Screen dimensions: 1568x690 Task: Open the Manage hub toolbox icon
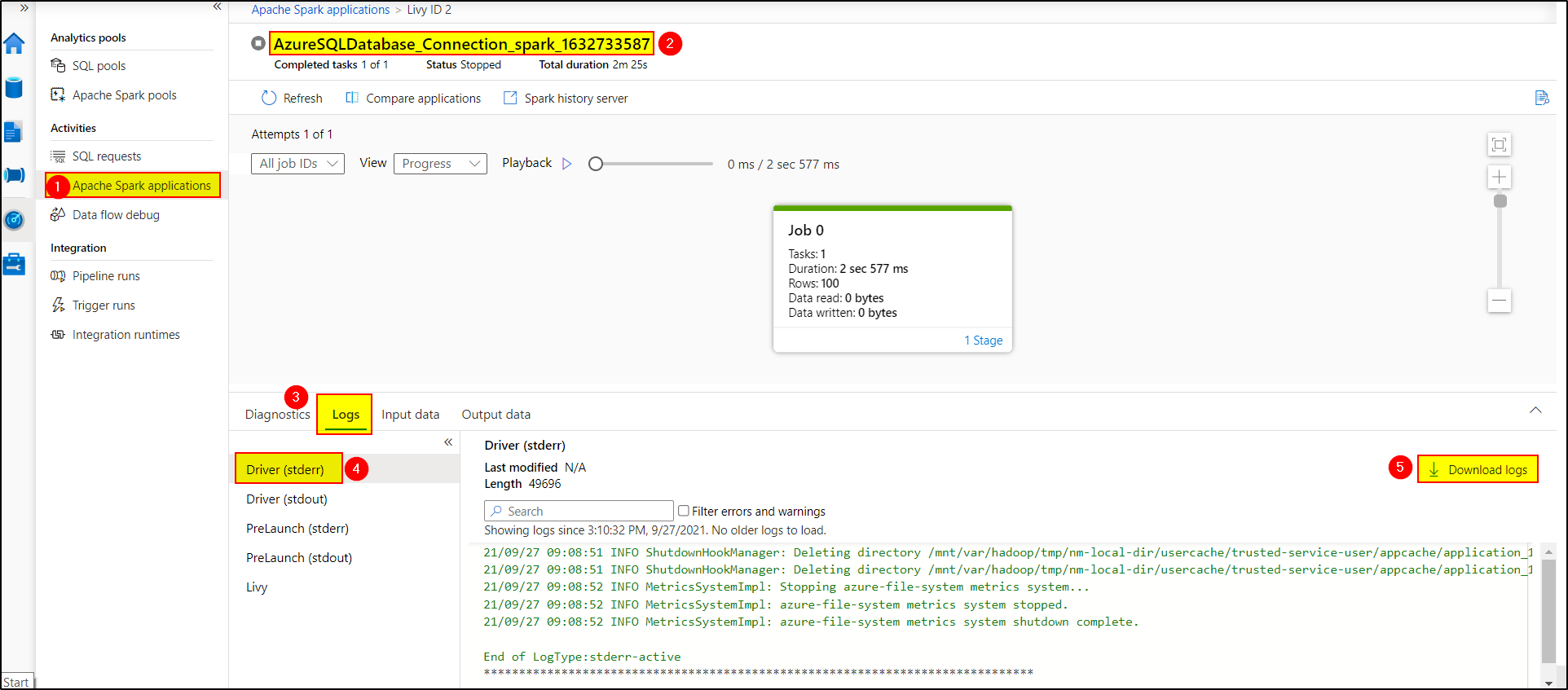pyautogui.click(x=14, y=264)
